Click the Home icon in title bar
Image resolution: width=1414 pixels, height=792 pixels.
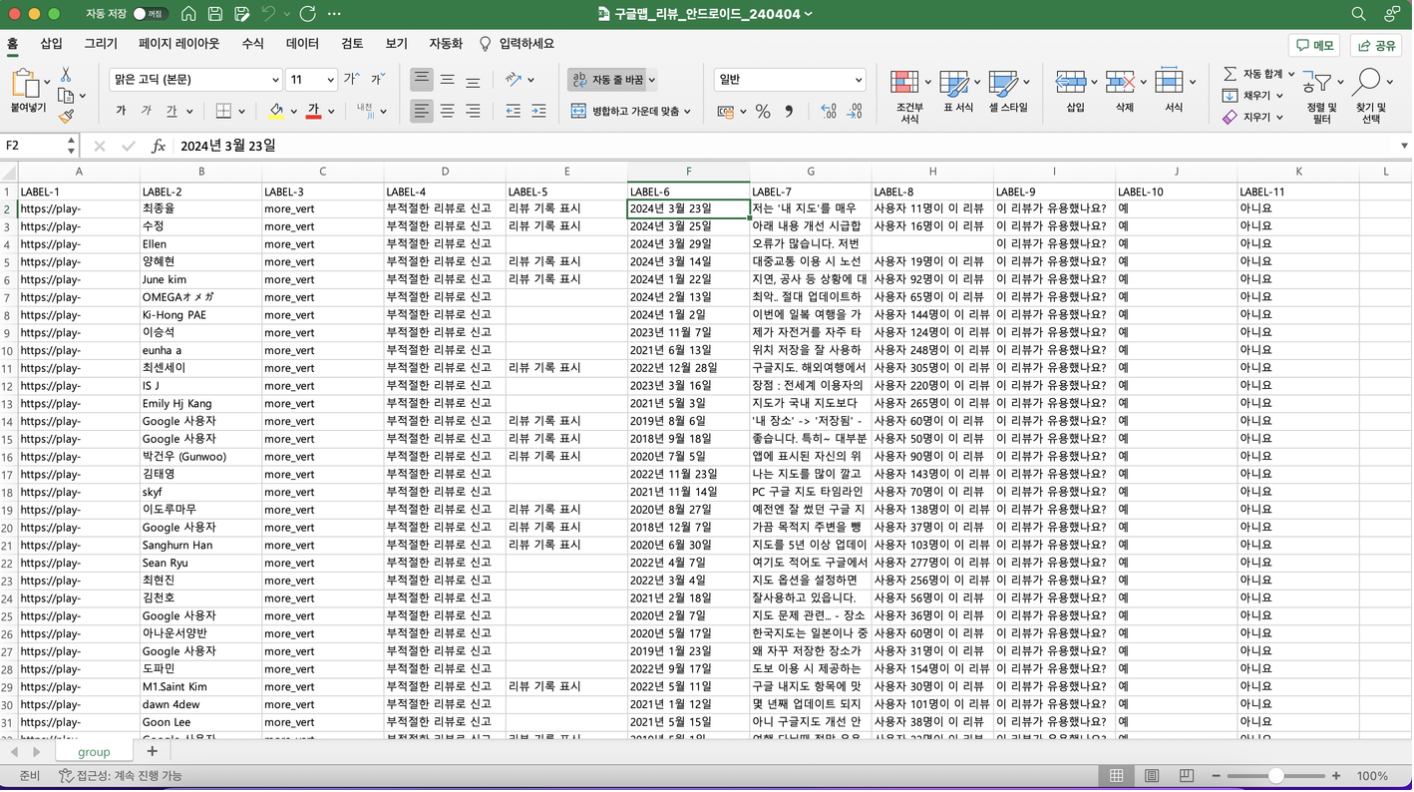pos(188,14)
